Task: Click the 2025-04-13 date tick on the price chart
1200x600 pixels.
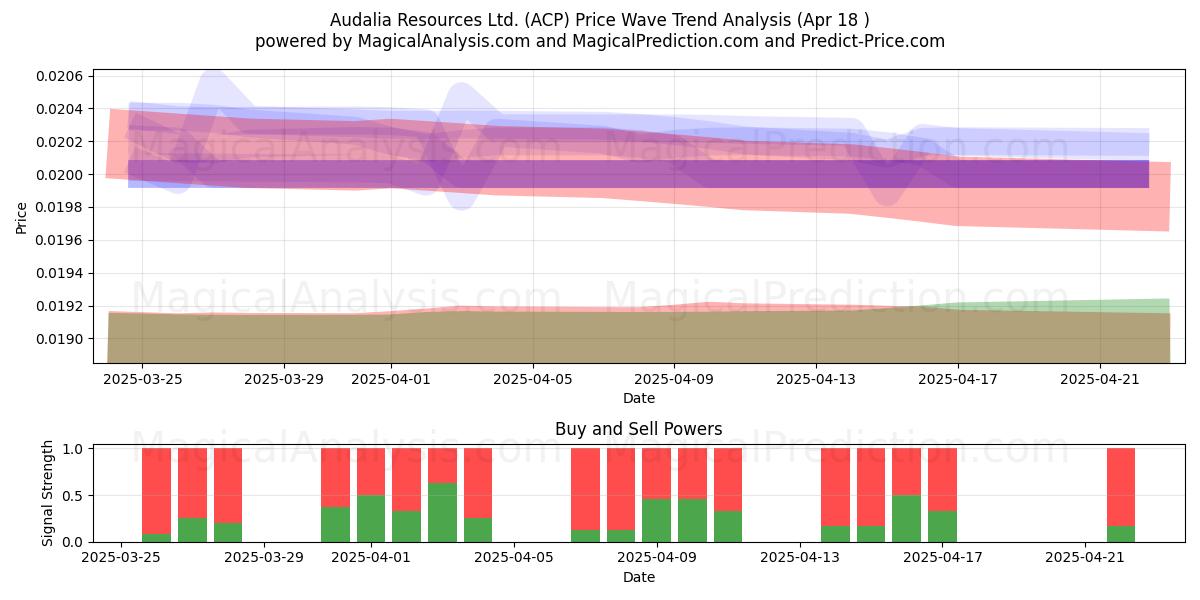Action: click(817, 379)
